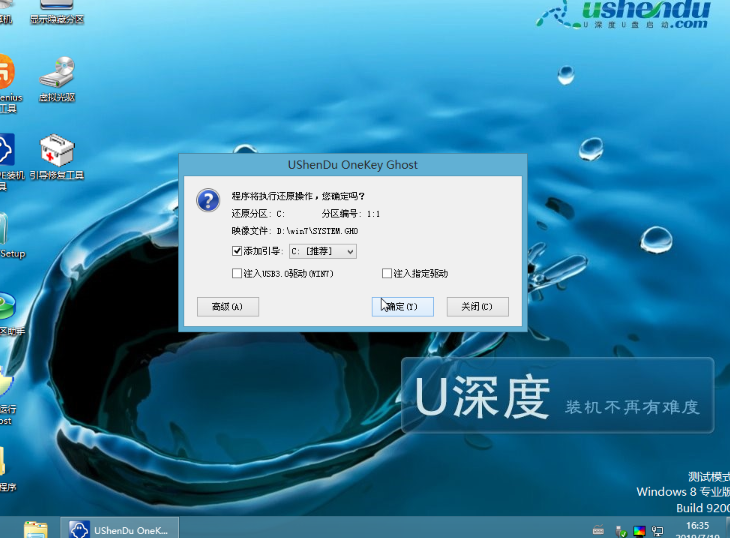Click the 程序将执行还原操作 prompt text
This screenshot has width=730, height=538.
click(x=298, y=196)
